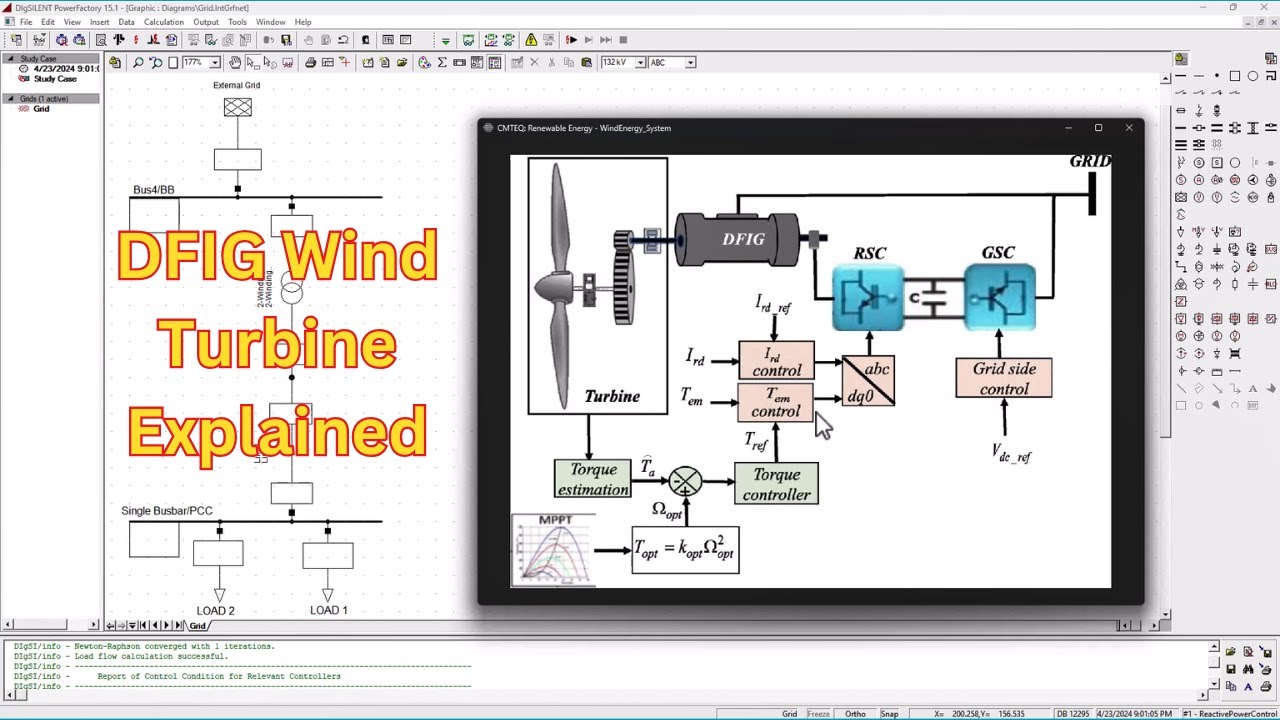Select the text annotation 'A' tool in palette

(x=1253, y=389)
